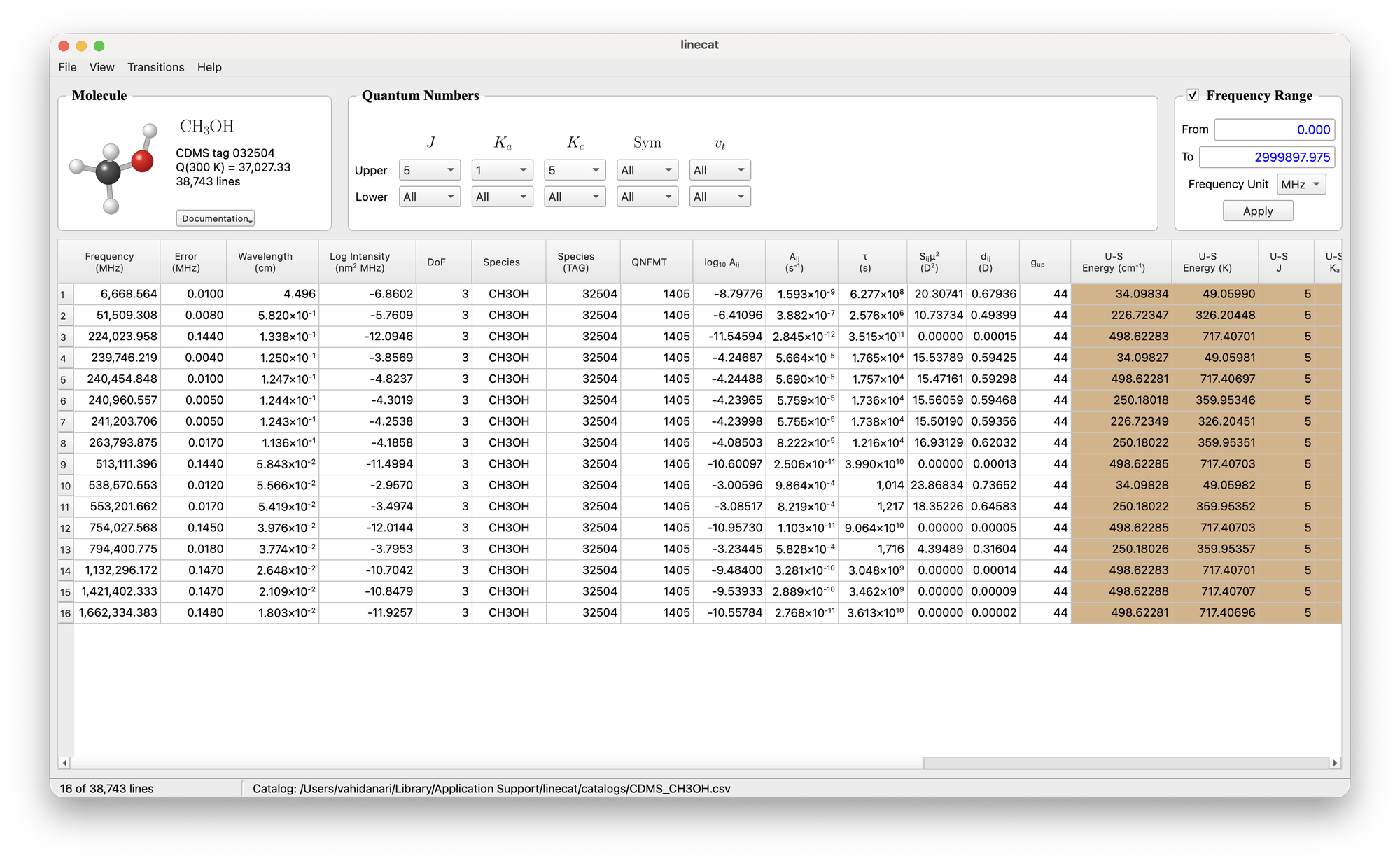
Task: Click the Apply button
Action: [1258, 211]
